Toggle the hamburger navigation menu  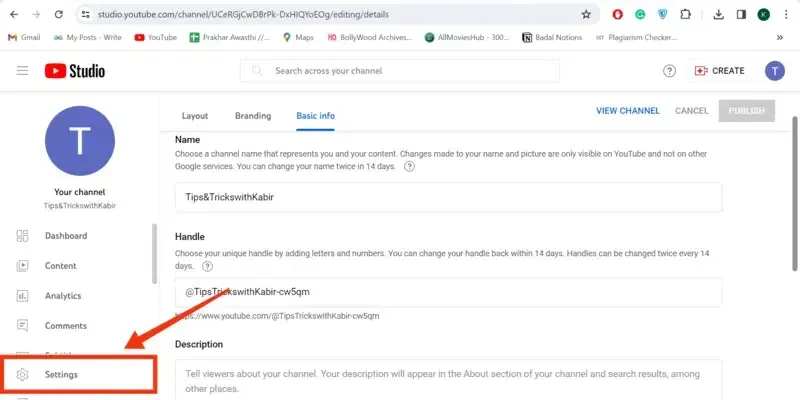(x=22, y=71)
